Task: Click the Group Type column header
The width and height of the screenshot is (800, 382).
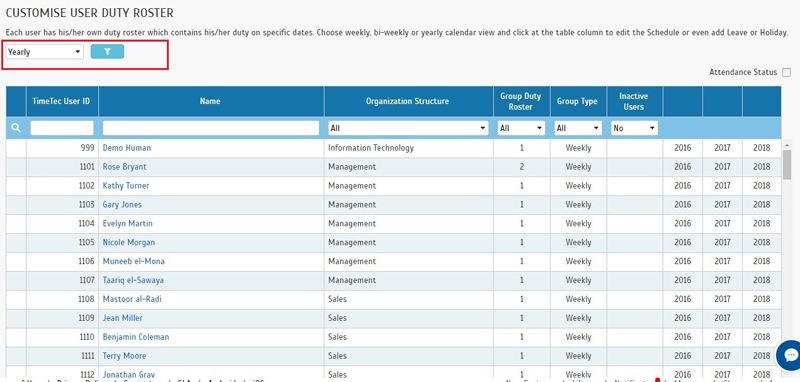Action: pyautogui.click(x=577, y=101)
